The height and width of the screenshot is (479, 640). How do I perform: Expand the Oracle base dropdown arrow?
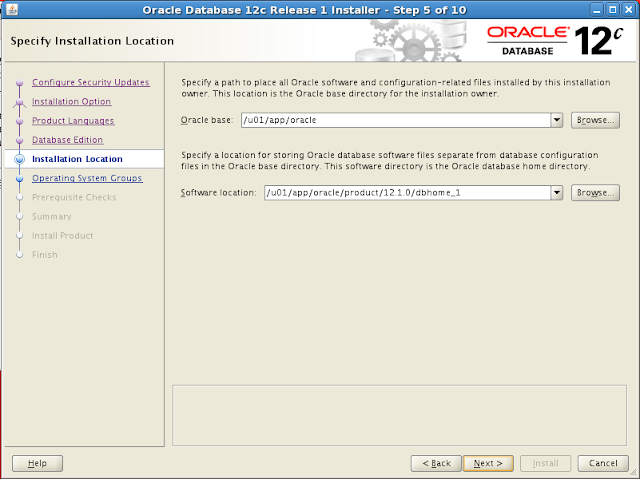(557, 120)
